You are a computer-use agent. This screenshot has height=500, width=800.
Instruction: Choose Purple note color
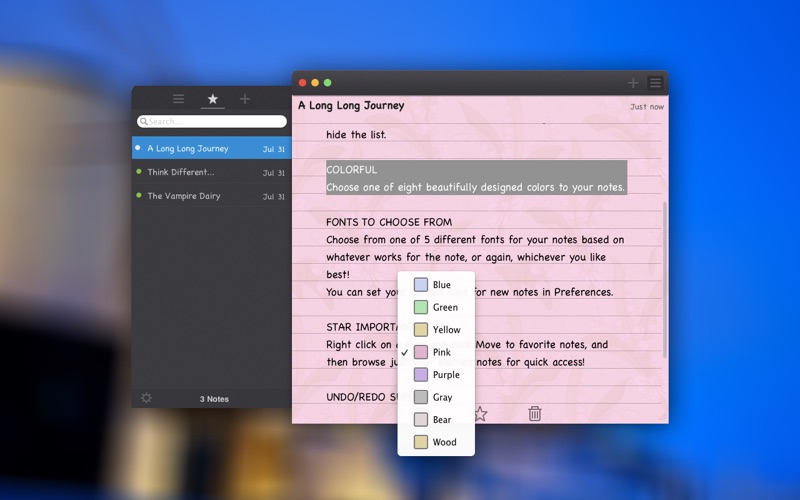pos(436,374)
